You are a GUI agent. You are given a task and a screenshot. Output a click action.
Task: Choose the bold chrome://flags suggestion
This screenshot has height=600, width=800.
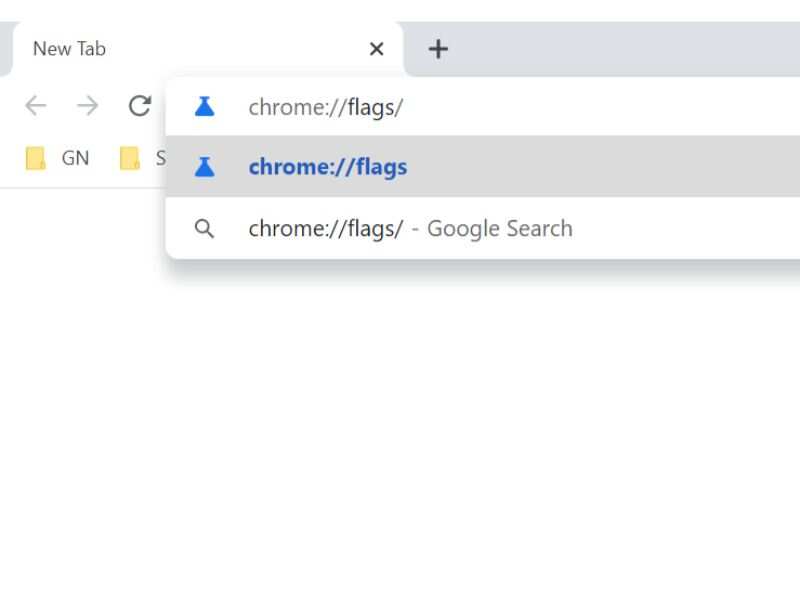(328, 167)
